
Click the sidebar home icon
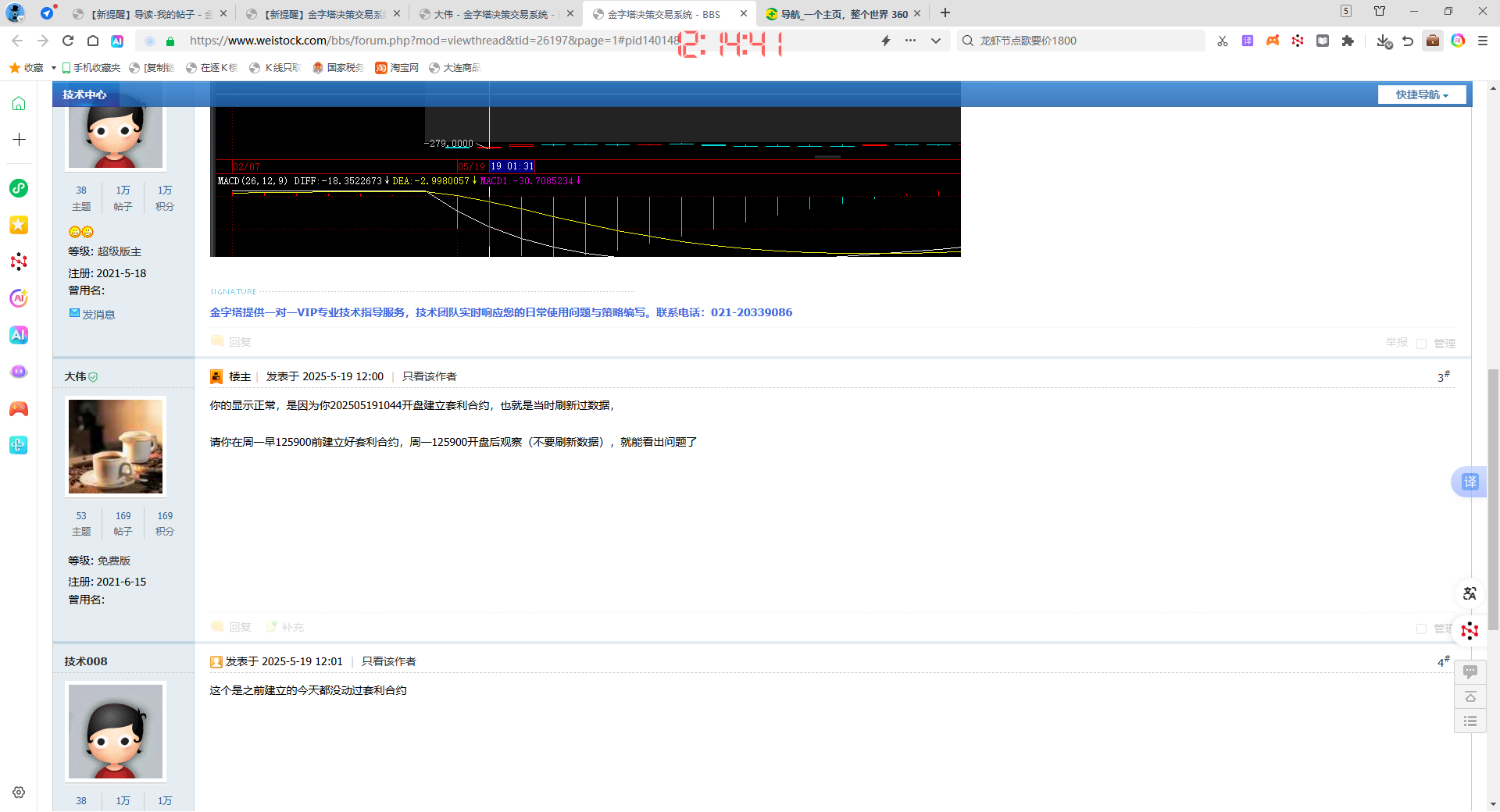19,103
